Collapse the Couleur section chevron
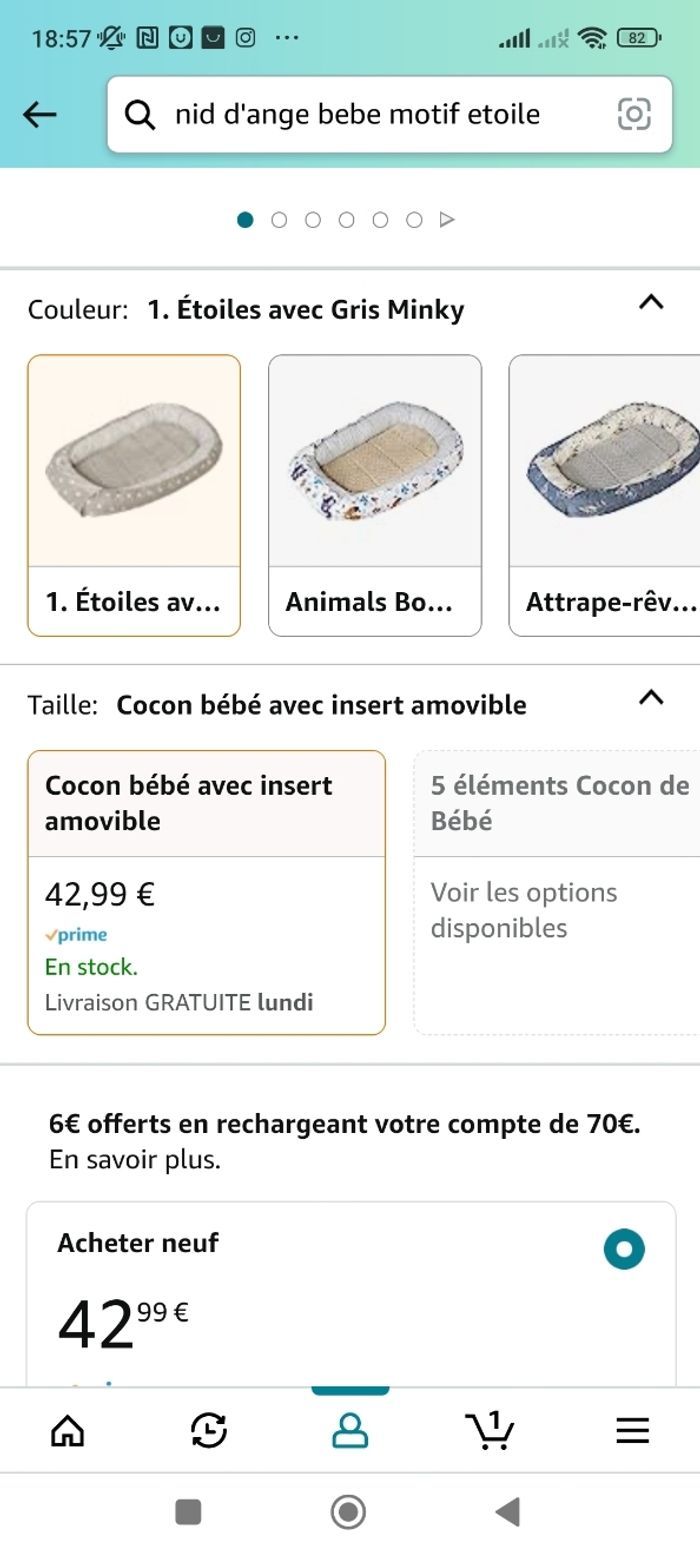Screen dimensions: 700x1556 tap(652, 301)
